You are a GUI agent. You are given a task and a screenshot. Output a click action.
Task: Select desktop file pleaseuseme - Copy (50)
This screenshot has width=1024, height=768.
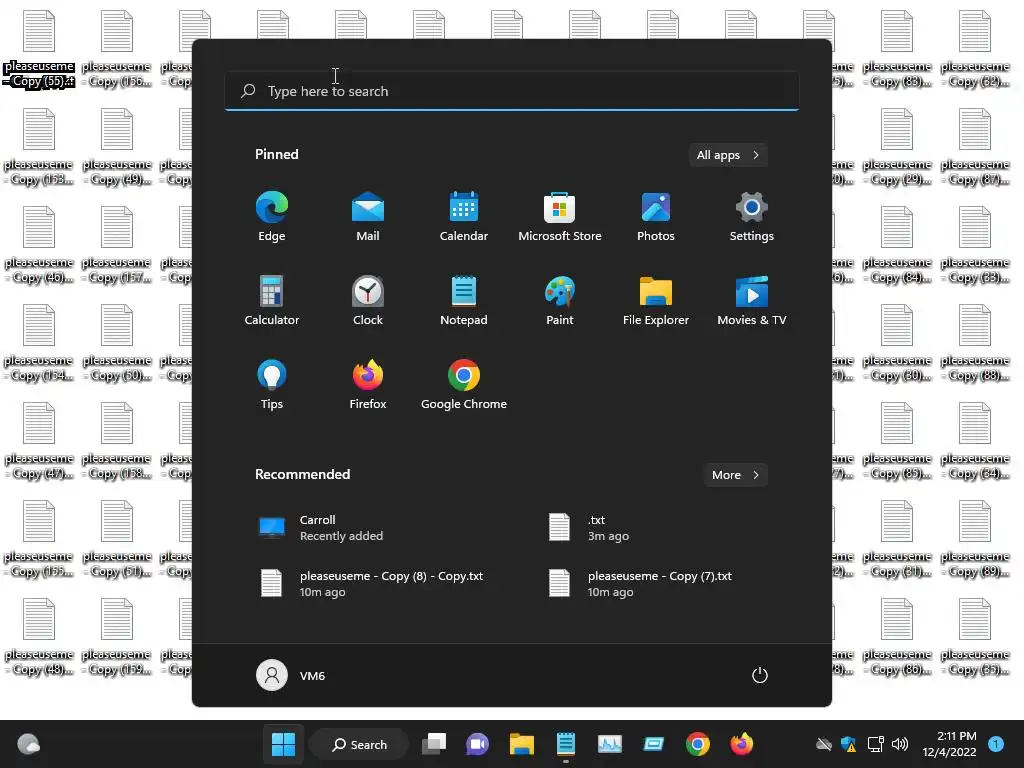click(x=117, y=344)
